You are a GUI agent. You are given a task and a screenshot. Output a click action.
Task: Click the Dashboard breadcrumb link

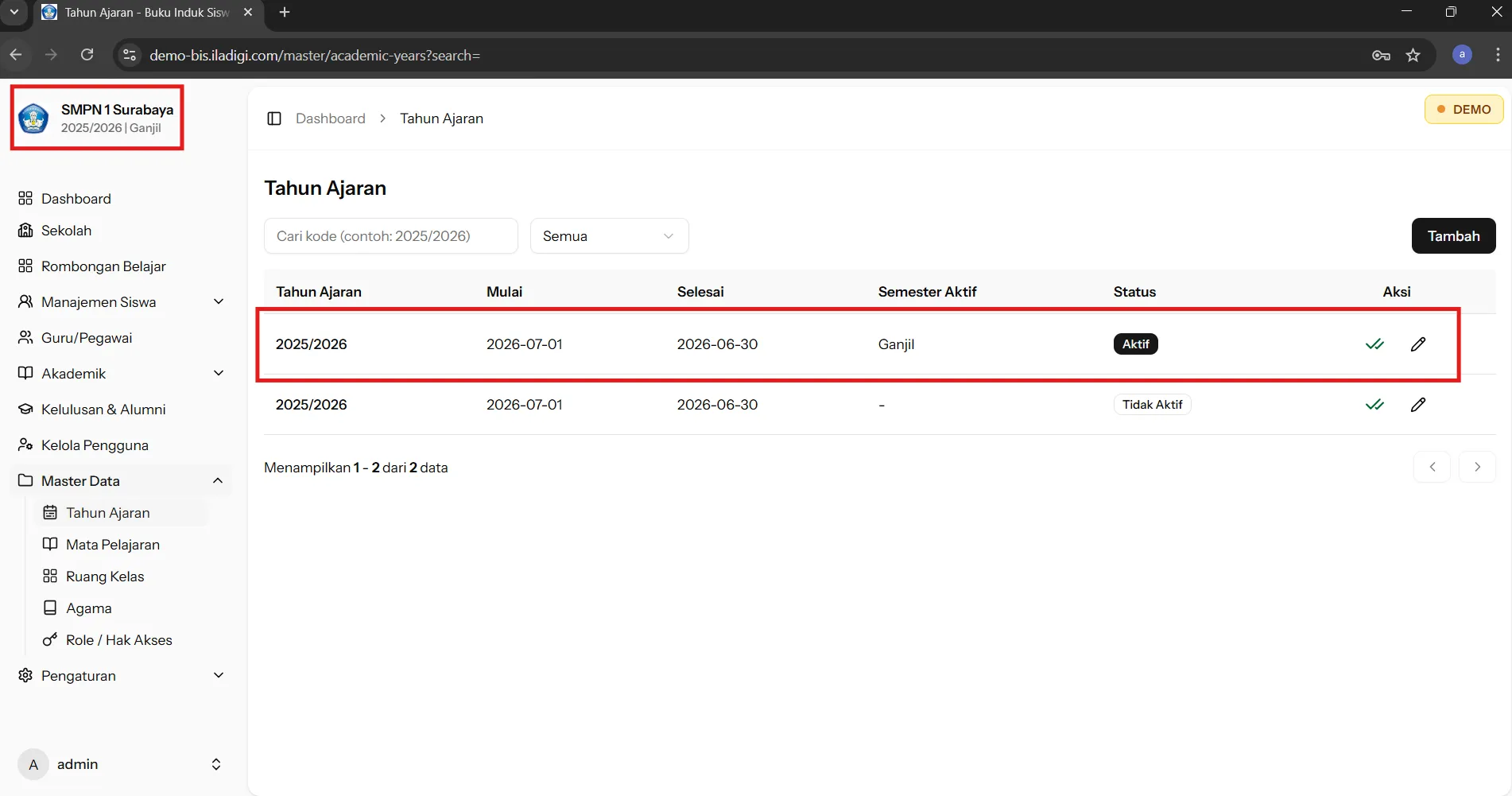331,118
